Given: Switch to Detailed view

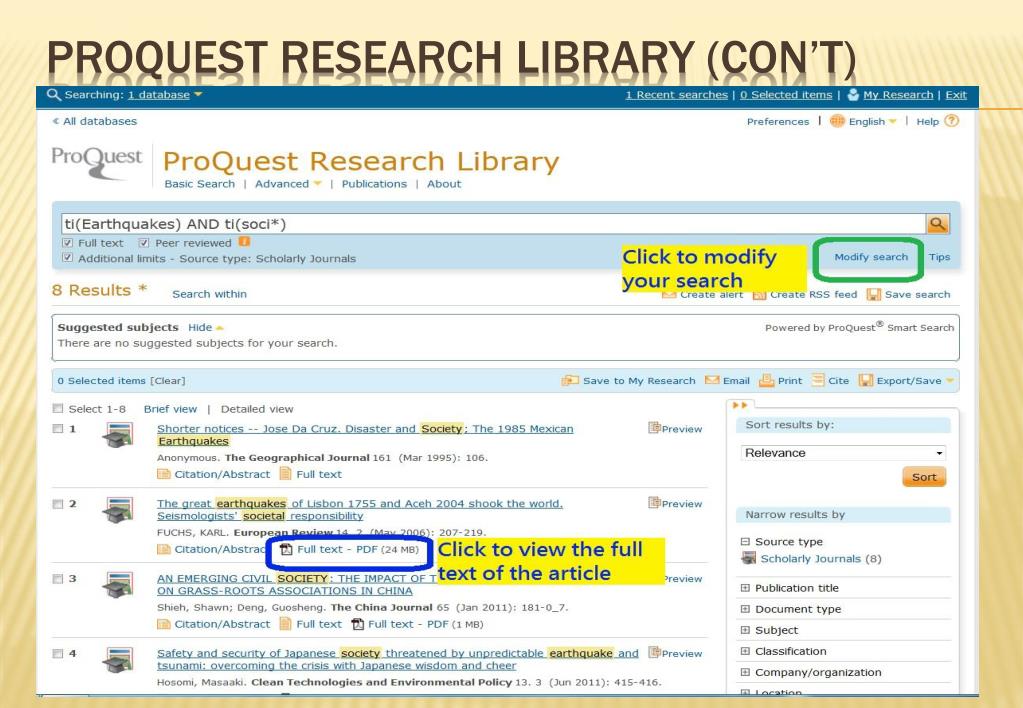Looking at the screenshot, I should point(257,409).
